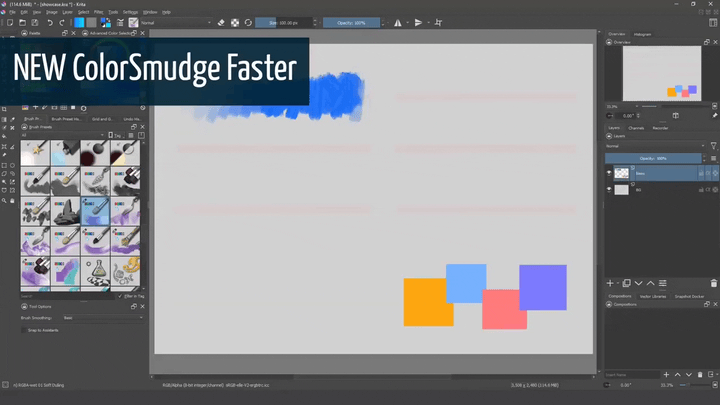Select the pan hand tool
Screen dimensions: 720x405
pos(12,201)
